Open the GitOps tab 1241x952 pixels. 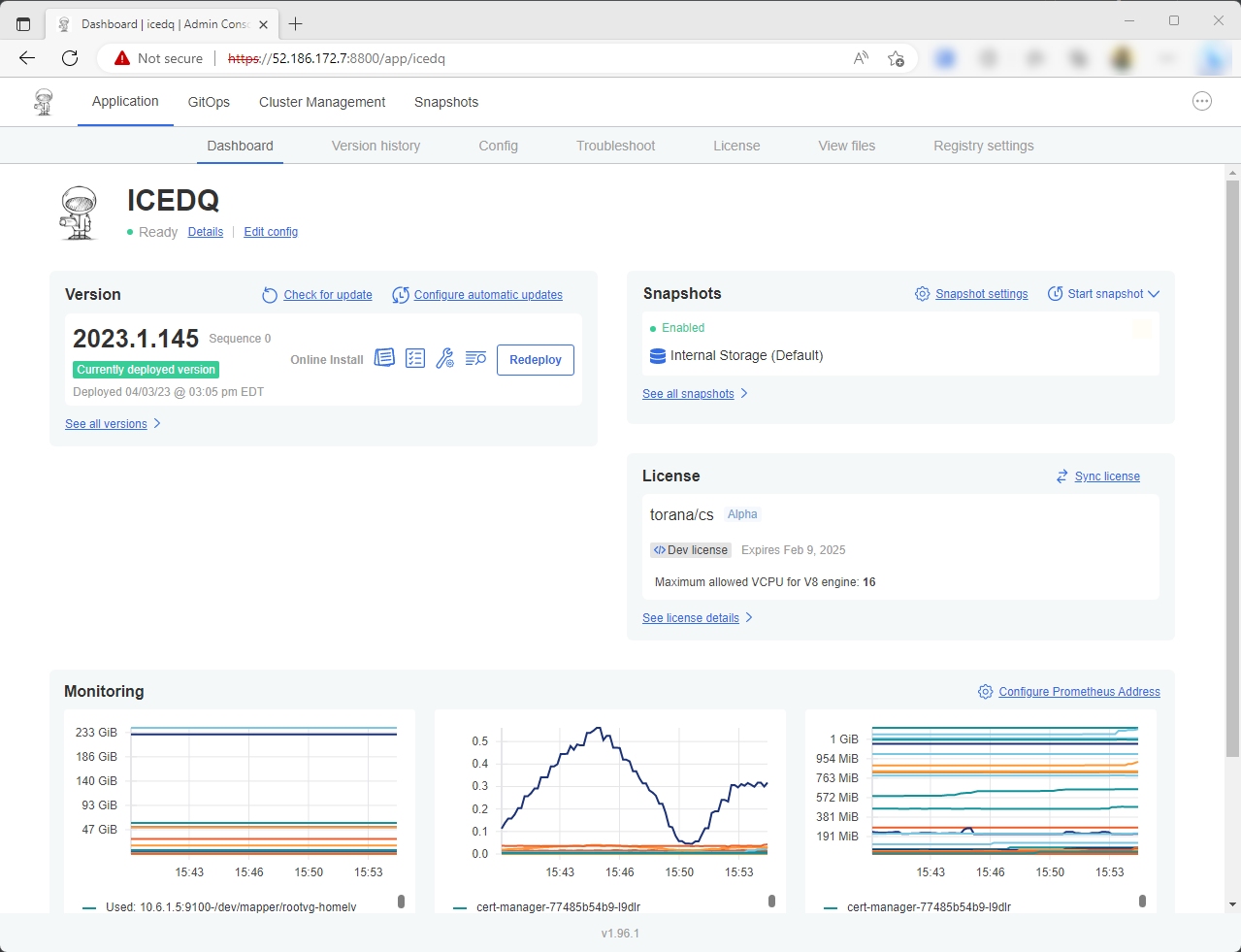(209, 102)
